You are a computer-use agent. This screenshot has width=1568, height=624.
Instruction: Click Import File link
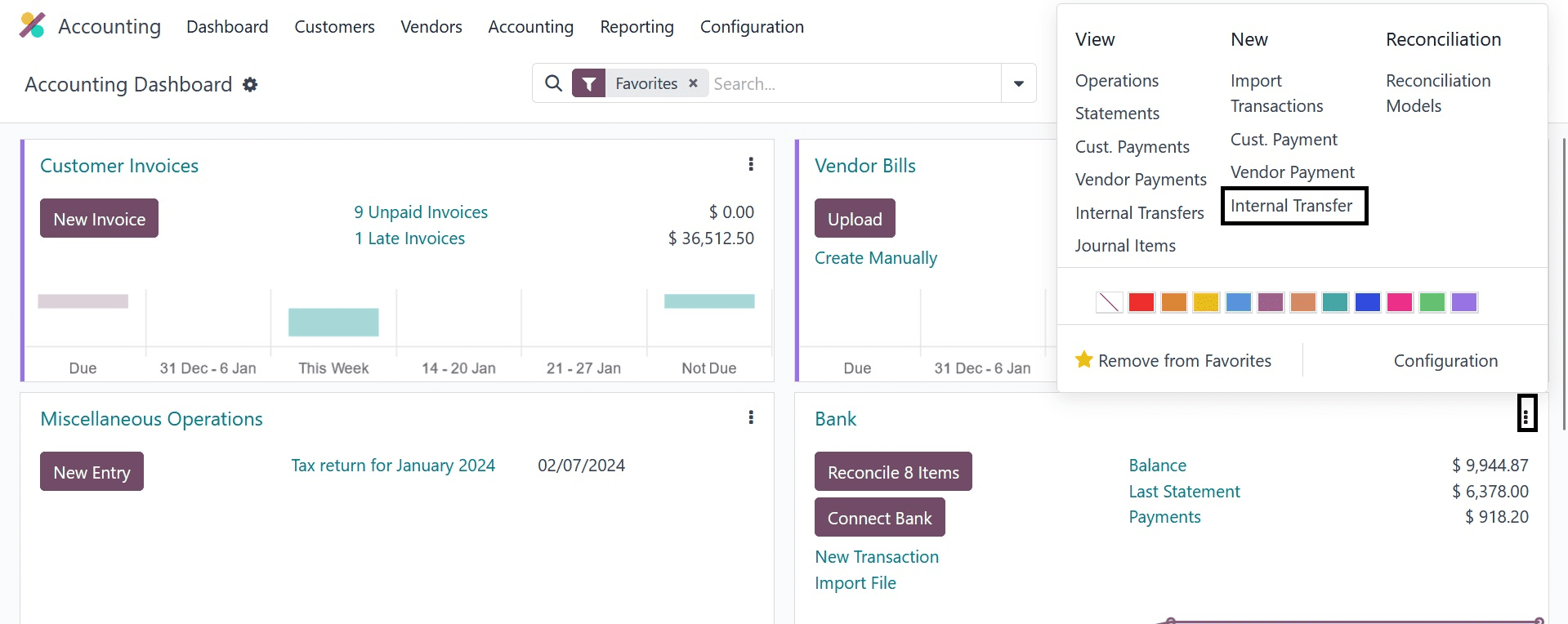point(855,583)
